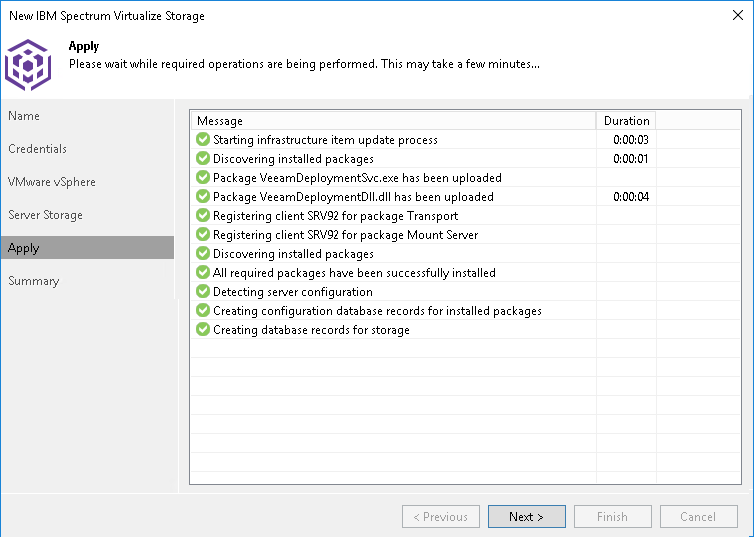Click success icon for VeeamDeploymentSvc.exe upload row
The width and height of the screenshot is (754, 537).
coord(203,178)
